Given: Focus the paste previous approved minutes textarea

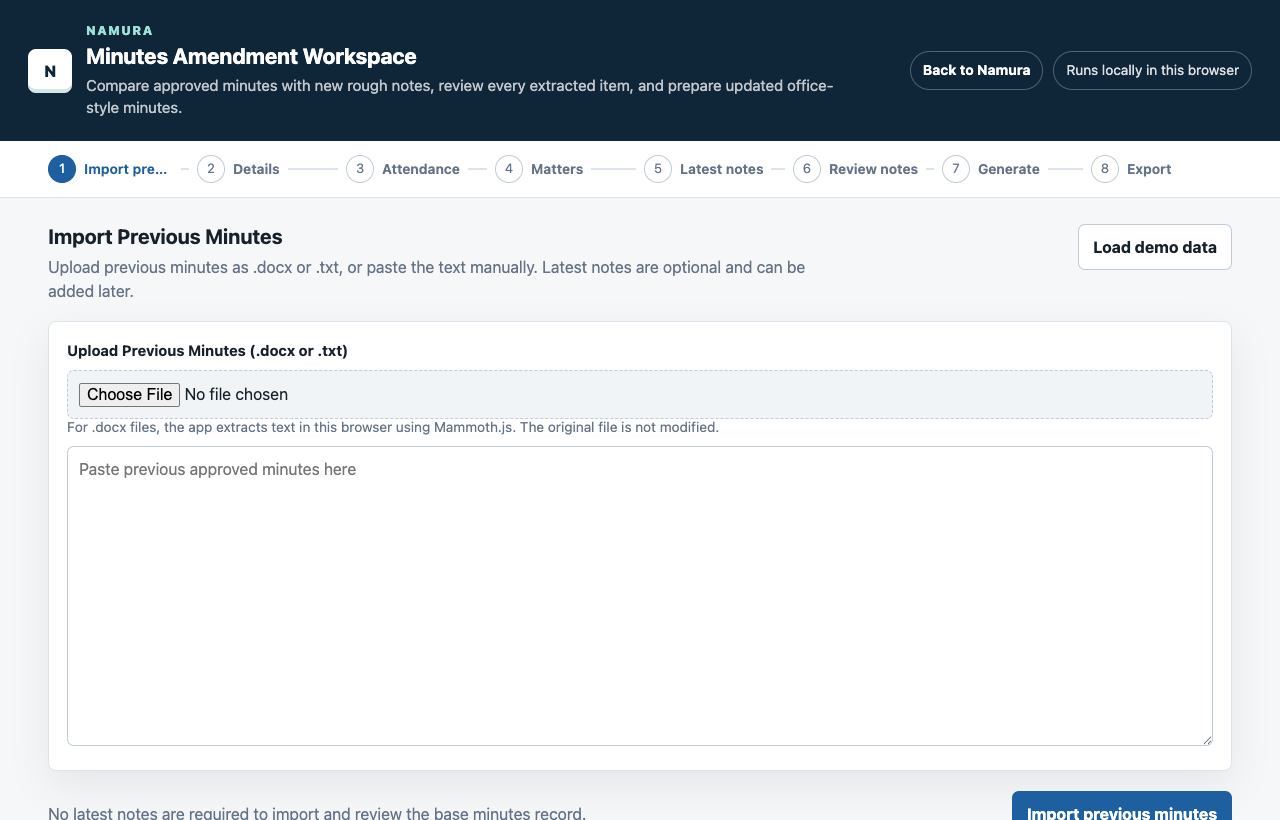Looking at the screenshot, I should (x=640, y=596).
